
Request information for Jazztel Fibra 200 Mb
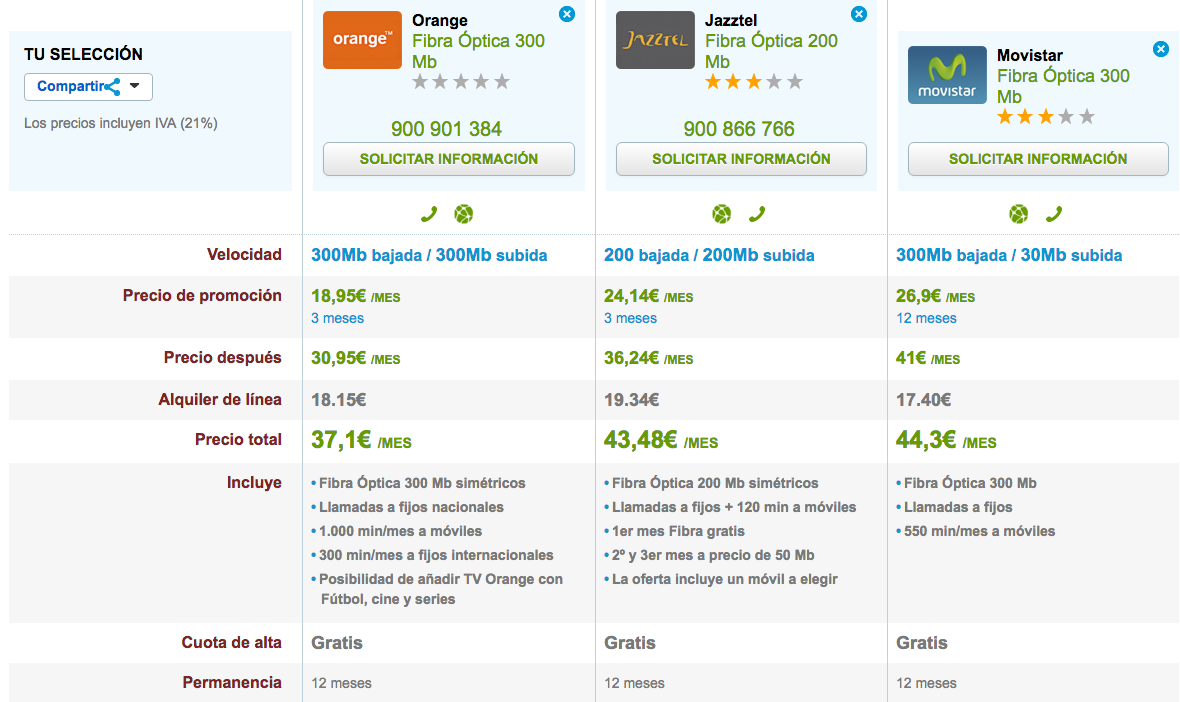pos(741,159)
